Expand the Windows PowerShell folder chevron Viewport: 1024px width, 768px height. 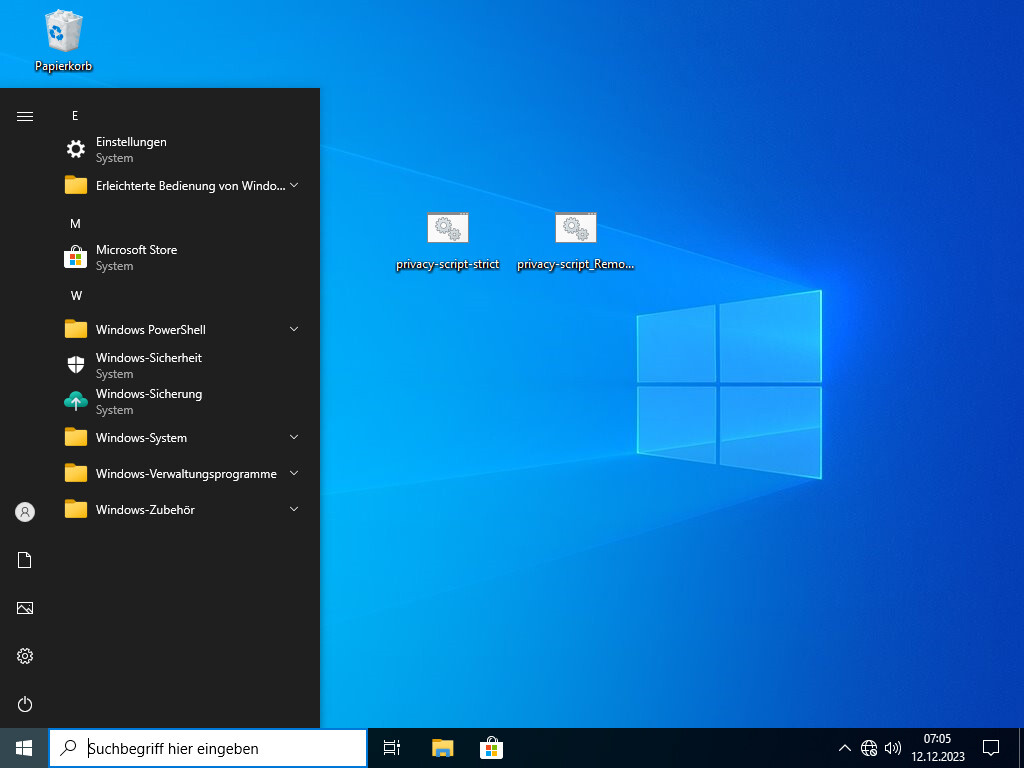(294, 329)
